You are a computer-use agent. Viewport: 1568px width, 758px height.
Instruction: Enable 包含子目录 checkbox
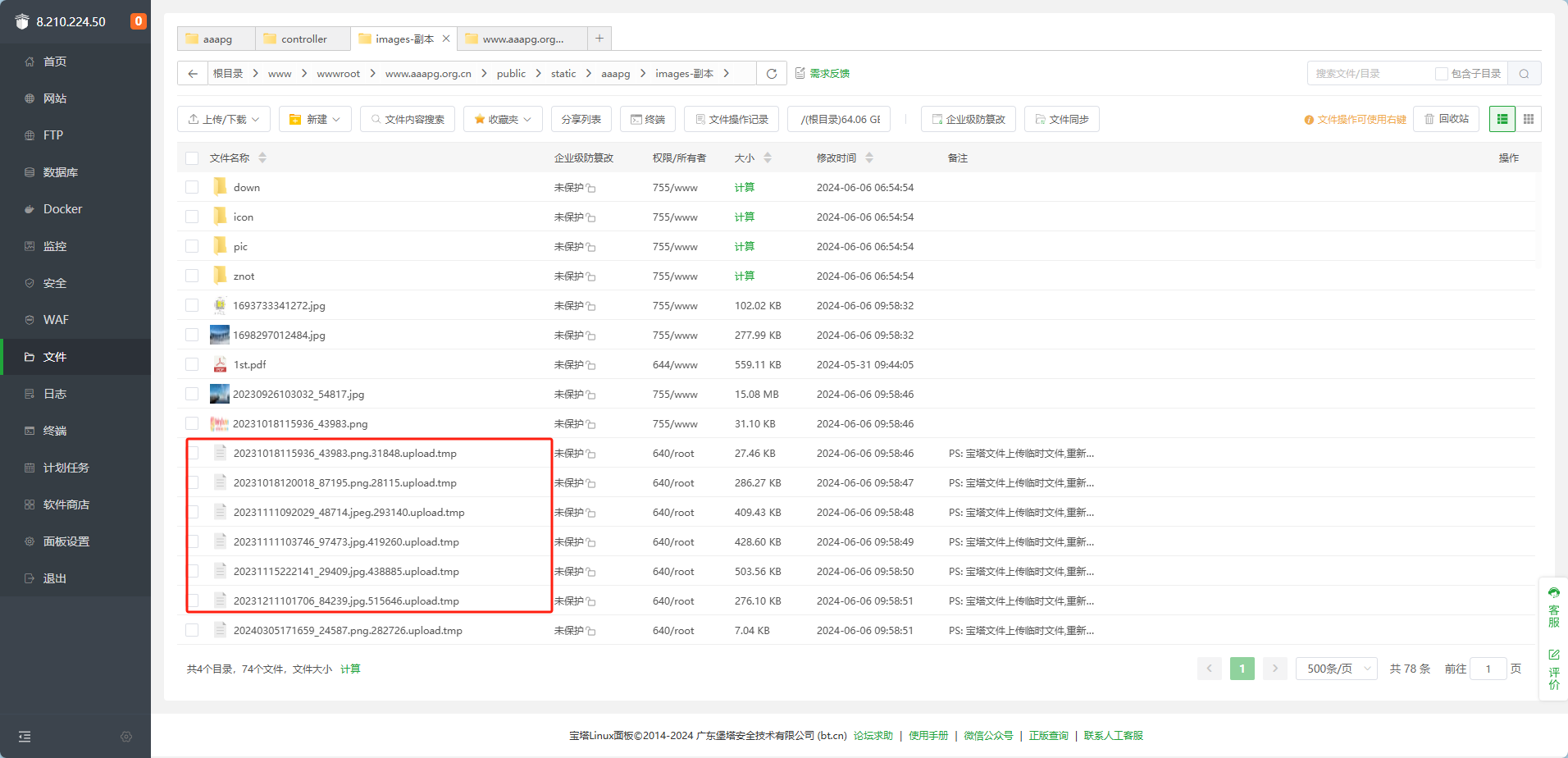tap(1441, 74)
